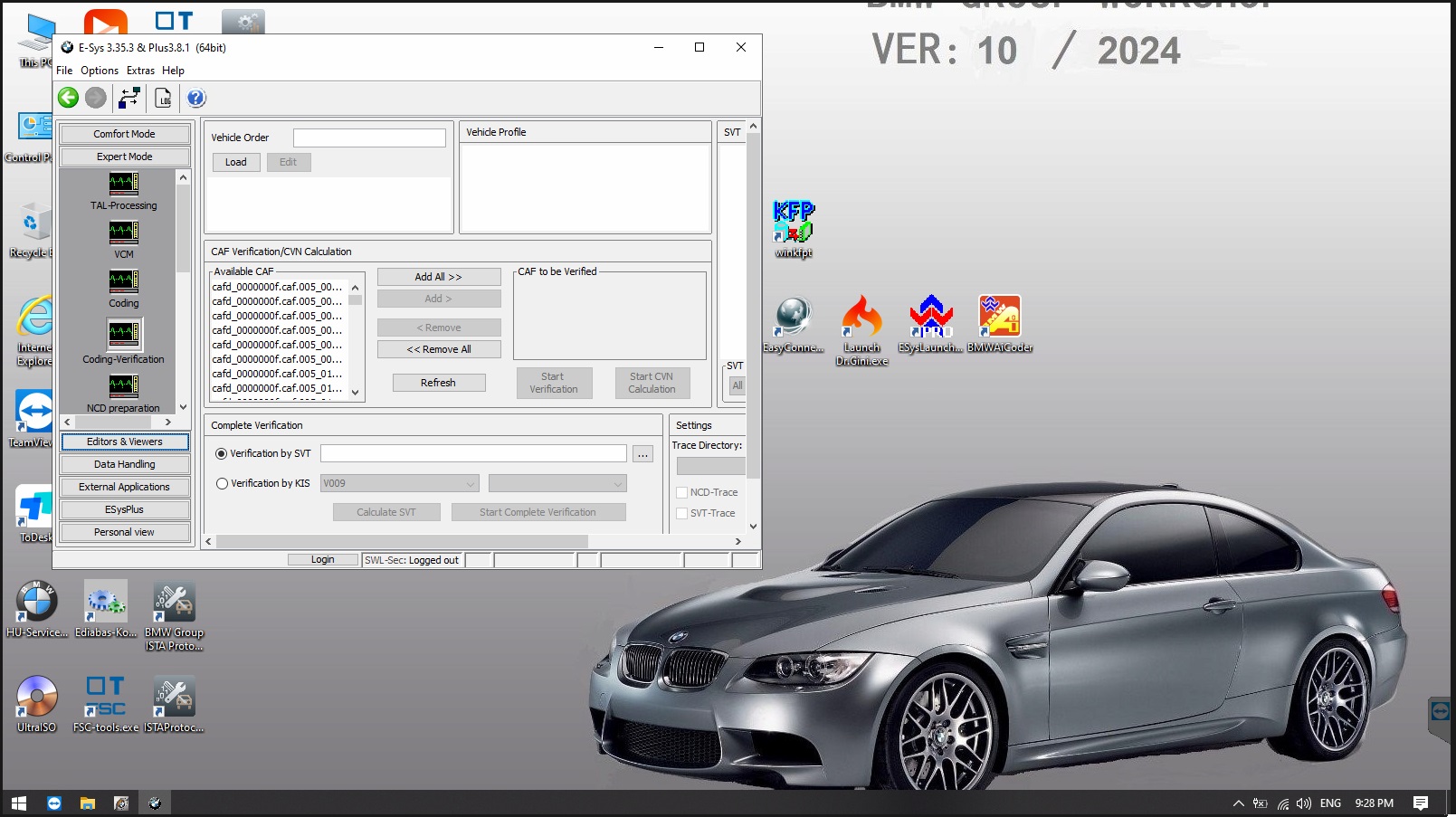The height and width of the screenshot is (817, 1456).
Task: Select Verification by KIS radio button
Action: (x=222, y=483)
